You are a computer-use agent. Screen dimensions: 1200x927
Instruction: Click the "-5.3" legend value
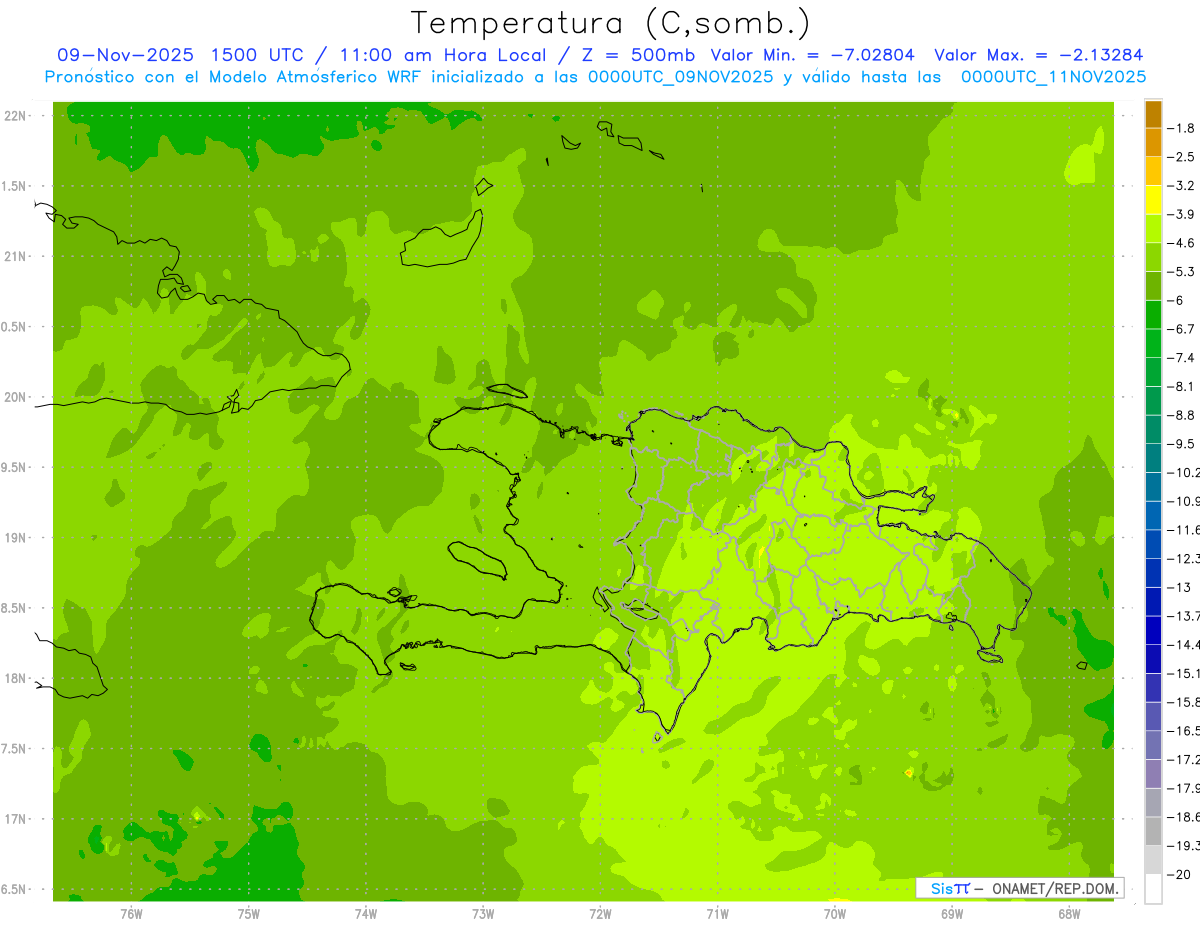pos(1181,272)
